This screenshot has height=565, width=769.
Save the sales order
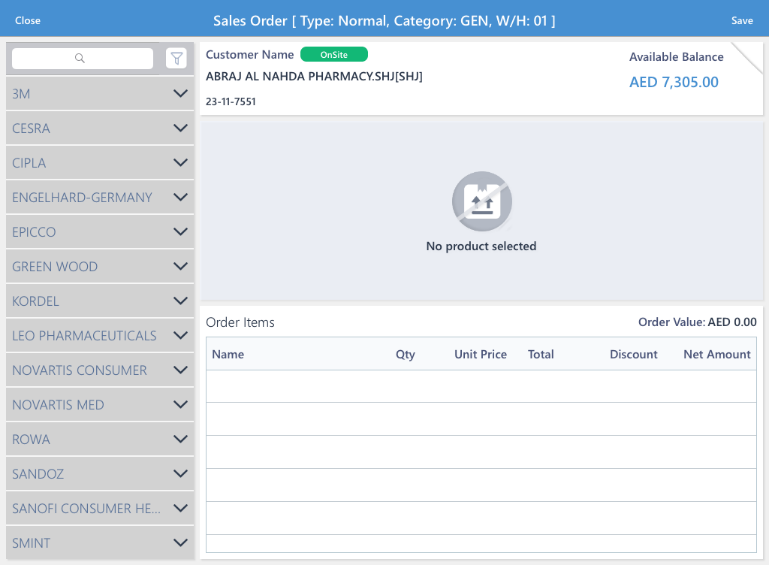(x=742, y=21)
